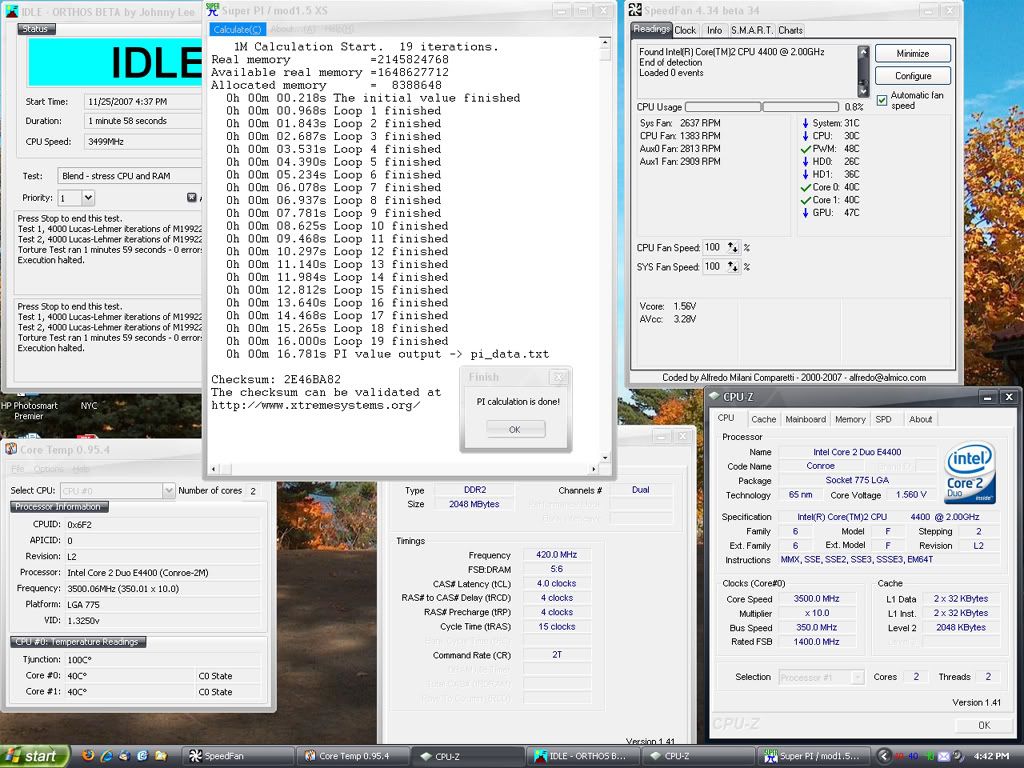
Task: Click the CPU Fan Speed stepper arrows
Action: (733, 248)
